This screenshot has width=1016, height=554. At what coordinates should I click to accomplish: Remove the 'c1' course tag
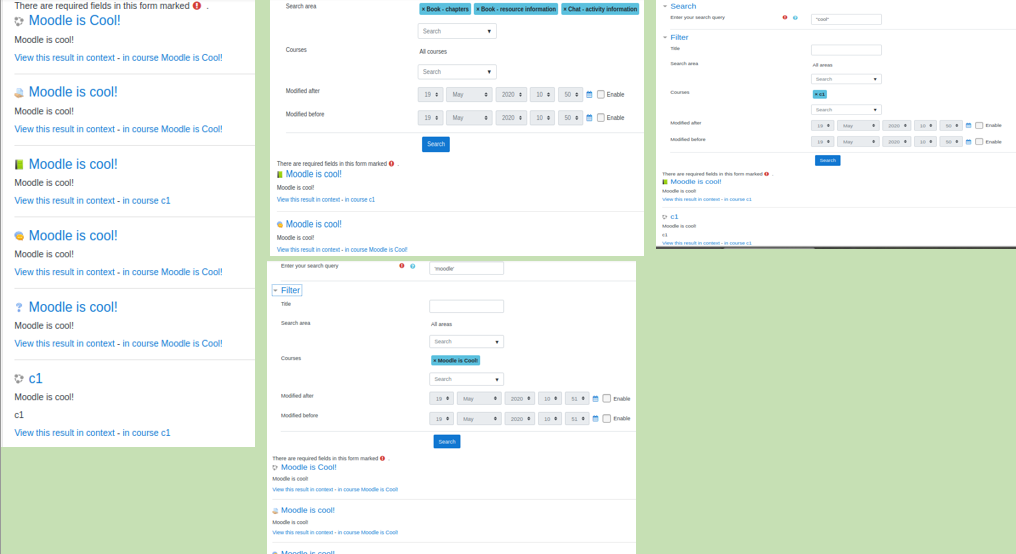pyautogui.click(x=820, y=95)
